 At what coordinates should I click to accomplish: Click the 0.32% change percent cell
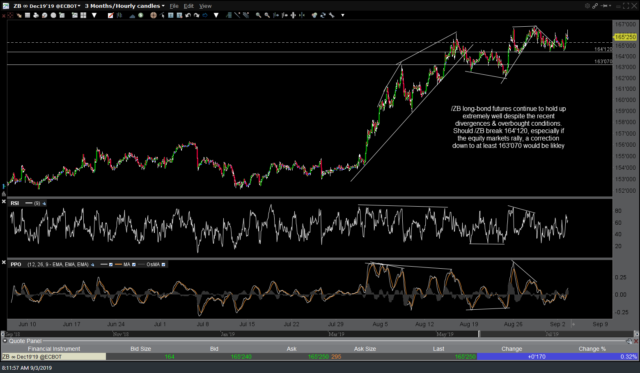[592, 357]
